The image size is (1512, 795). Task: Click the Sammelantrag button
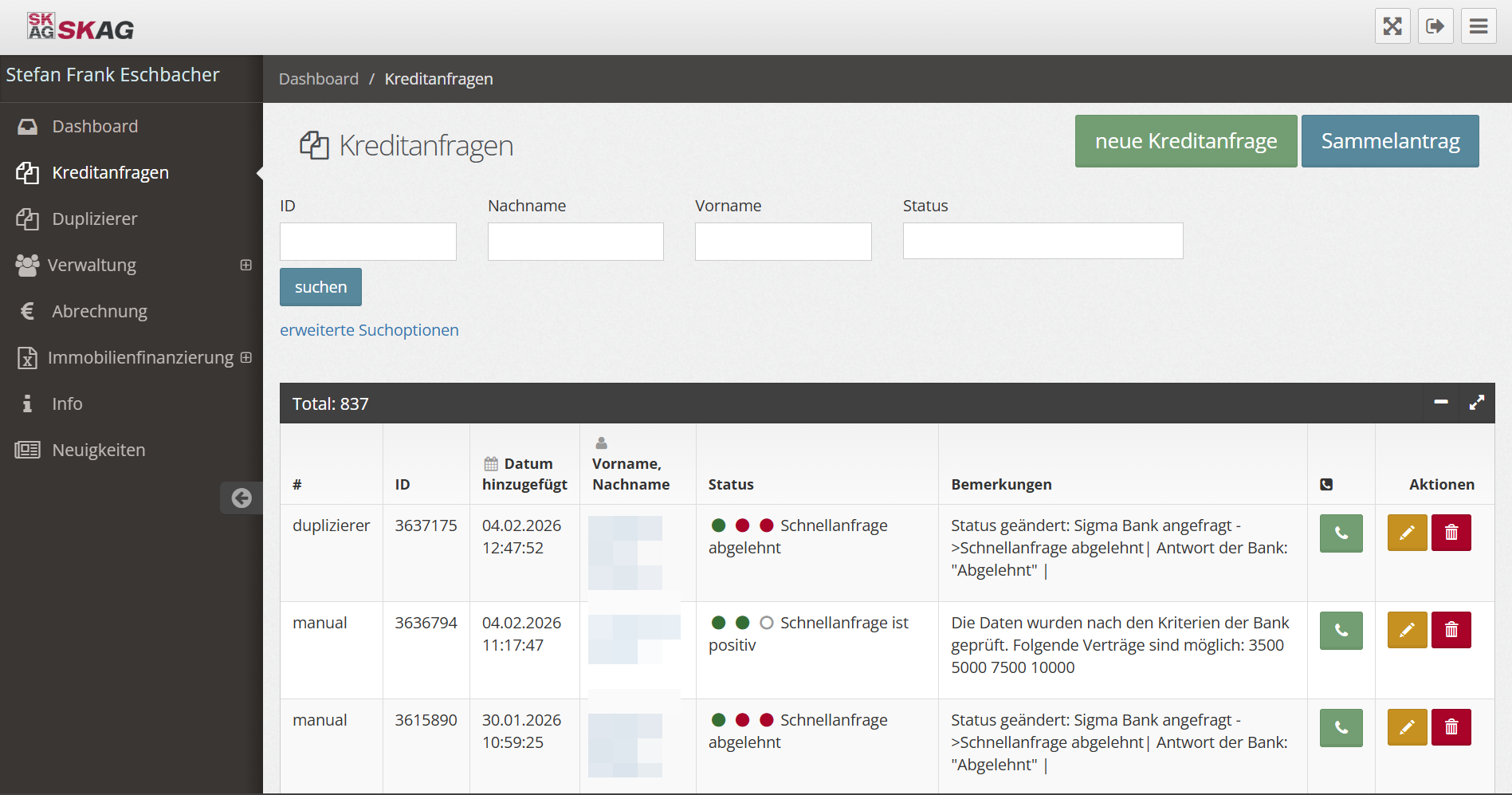pos(1390,141)
